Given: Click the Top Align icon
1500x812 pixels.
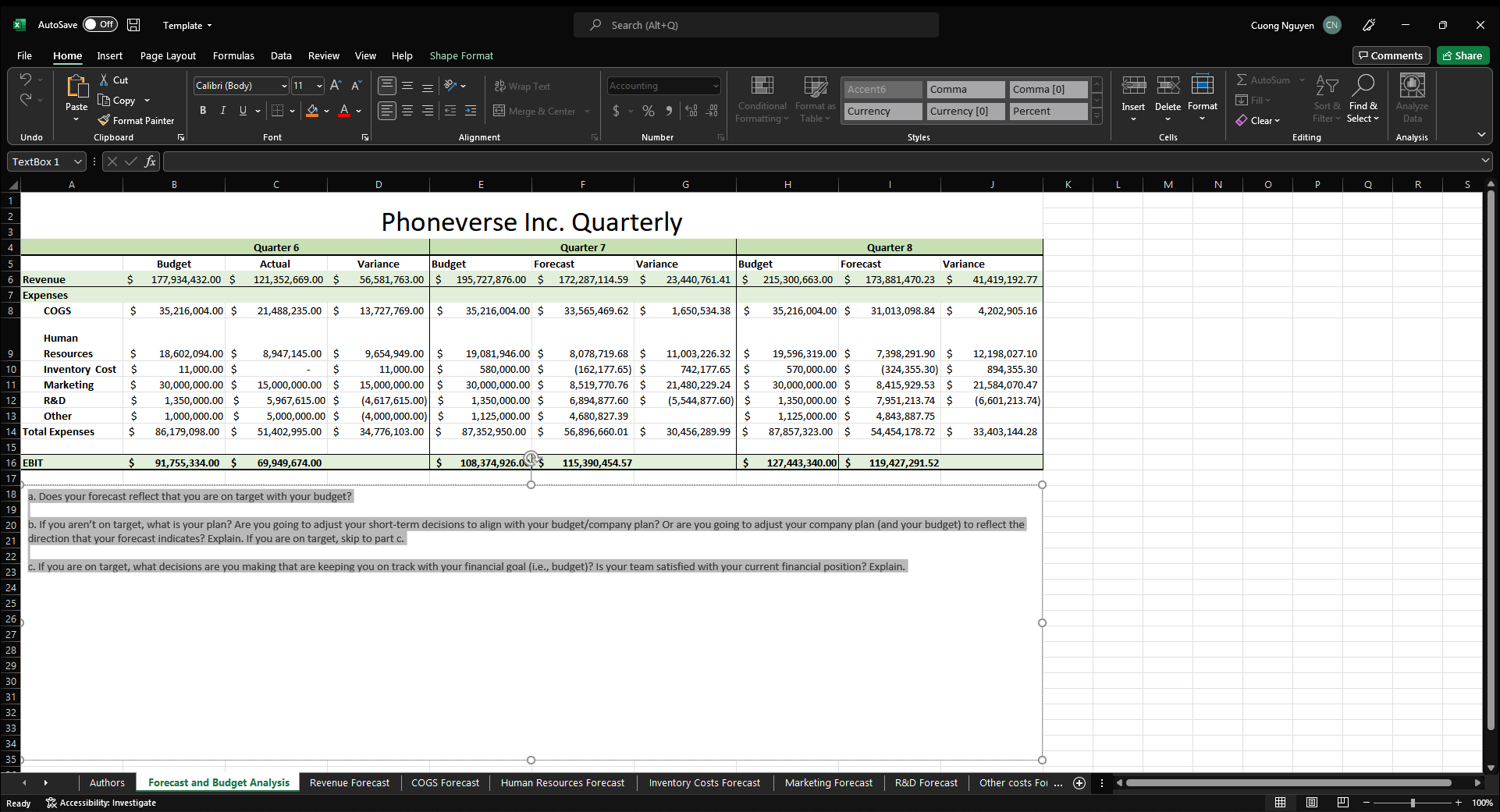Looking at the screenshot, I should 387,86.
